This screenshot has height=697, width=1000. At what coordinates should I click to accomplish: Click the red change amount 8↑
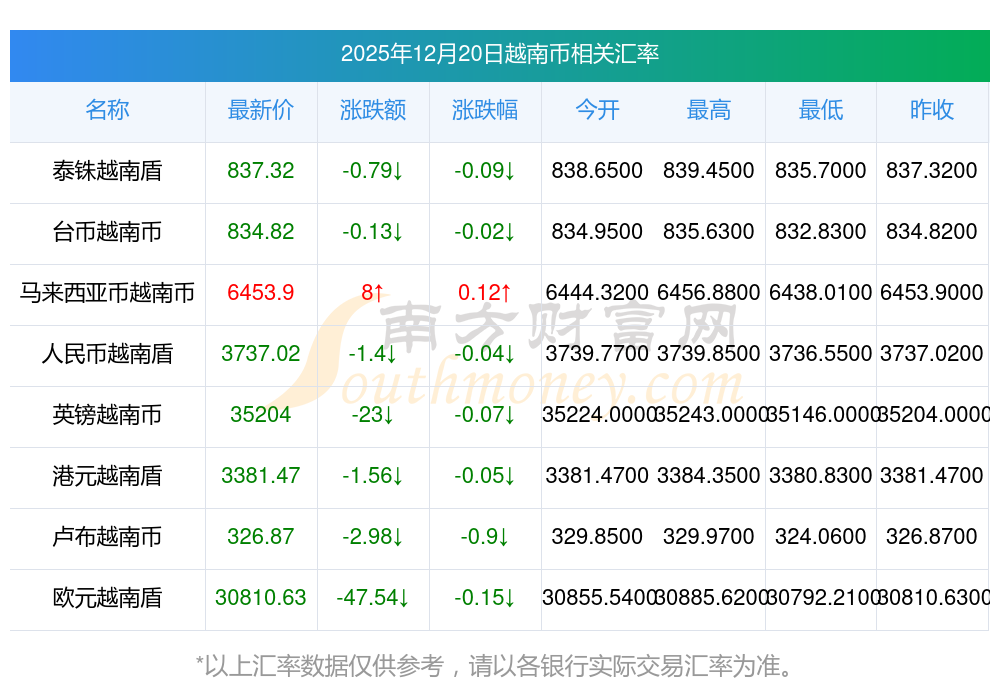tap(372, 292)
